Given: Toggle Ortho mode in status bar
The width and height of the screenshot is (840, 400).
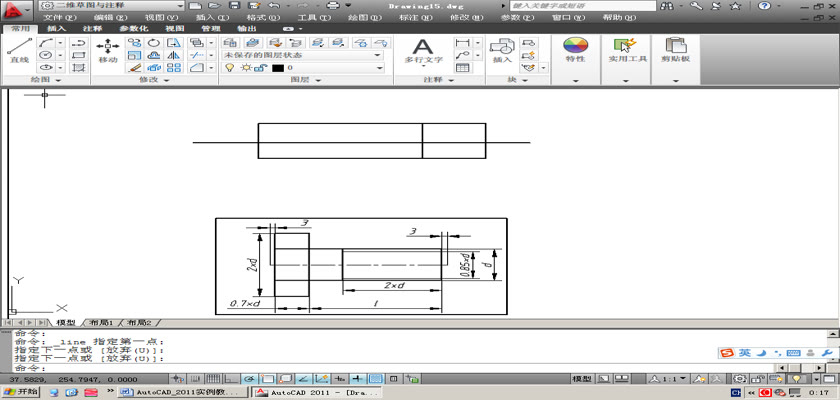Looking at the screenshot, I should pos(231,379).
